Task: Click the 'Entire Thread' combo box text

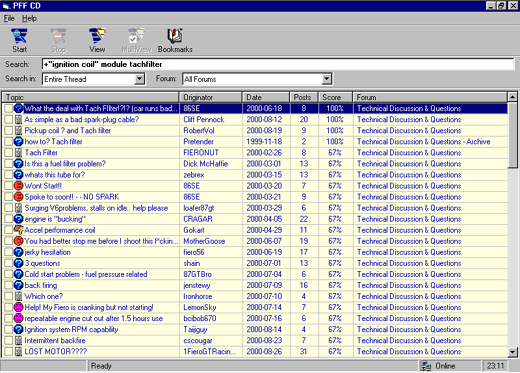Action: (x=65, y=79)
